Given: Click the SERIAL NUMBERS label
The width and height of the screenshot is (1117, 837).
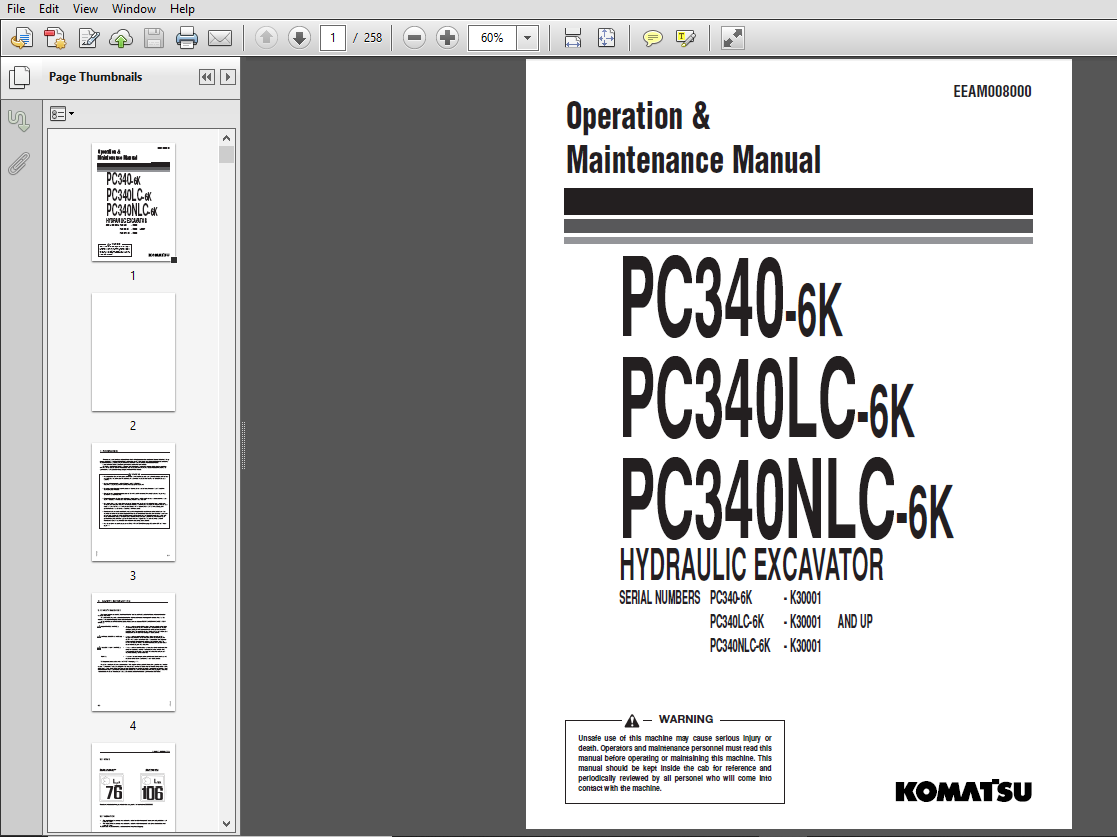Looking at the screenshot, I should [660, 598].
